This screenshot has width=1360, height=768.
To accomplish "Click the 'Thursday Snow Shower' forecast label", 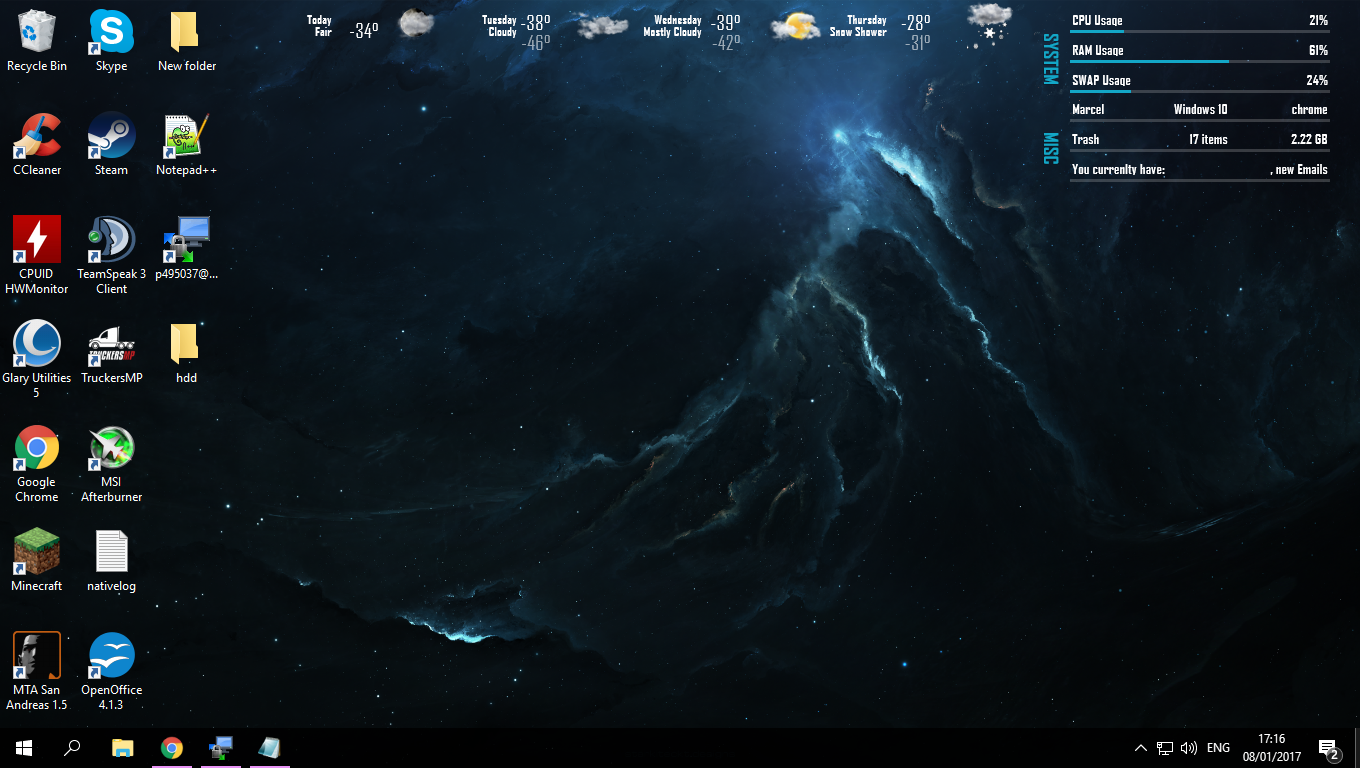I will [858, 26].
